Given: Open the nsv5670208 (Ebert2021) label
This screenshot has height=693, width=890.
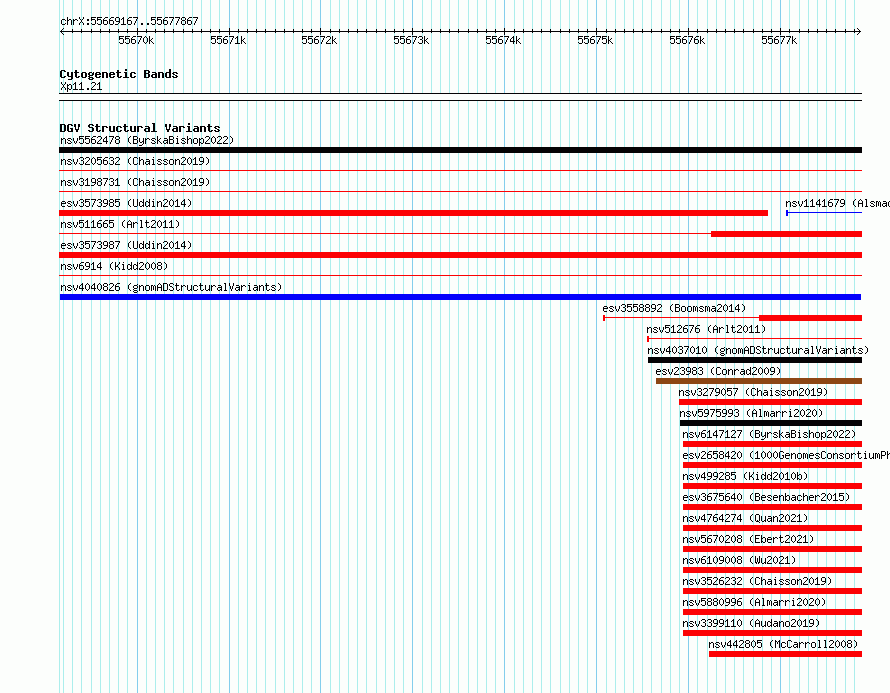Looking at the screenshot, I should click(748, 539).
